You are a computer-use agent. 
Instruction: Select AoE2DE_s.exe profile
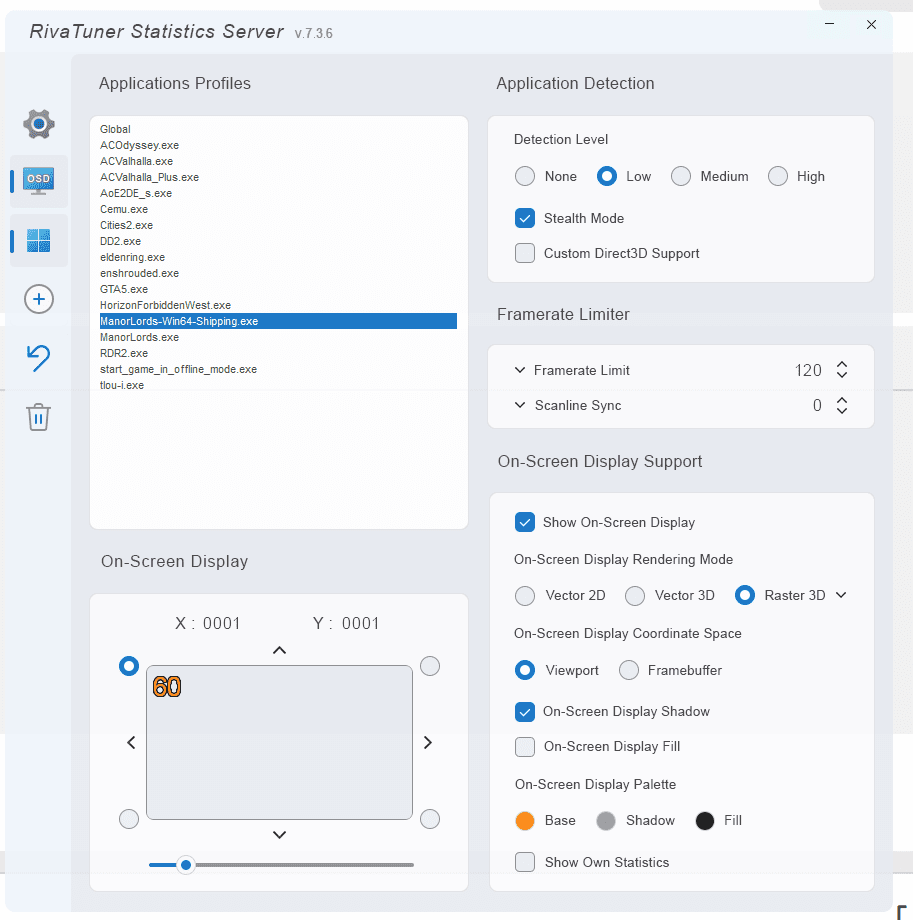pos(278,193)
